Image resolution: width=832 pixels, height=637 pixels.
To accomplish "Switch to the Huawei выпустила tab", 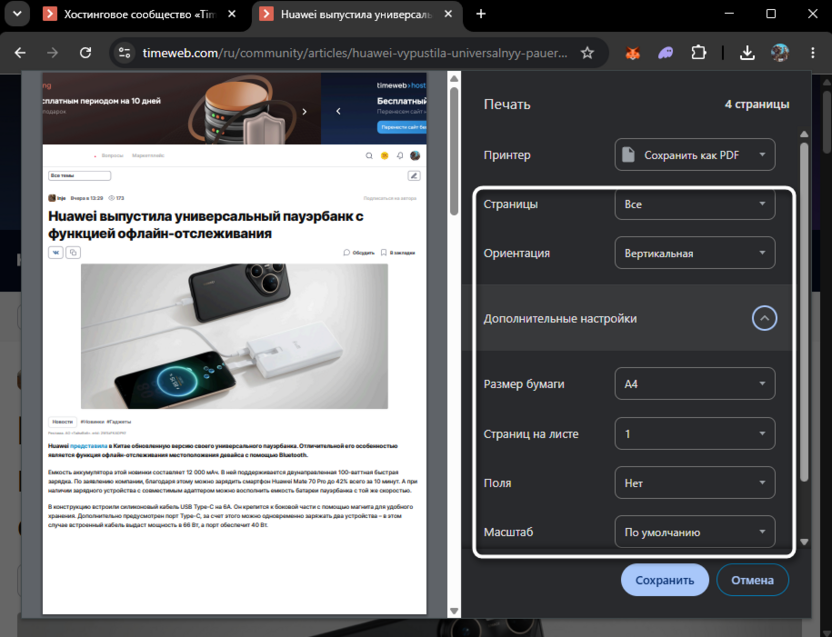I will click(356, 14).
